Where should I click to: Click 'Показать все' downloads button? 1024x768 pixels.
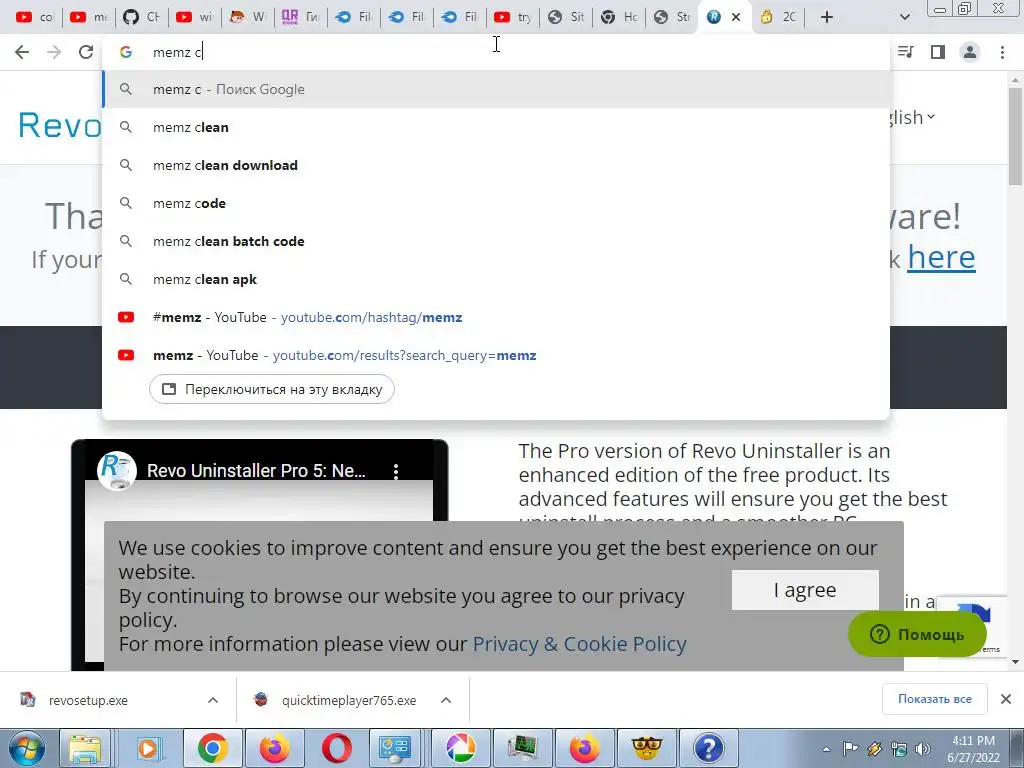[x=935, y=699]
